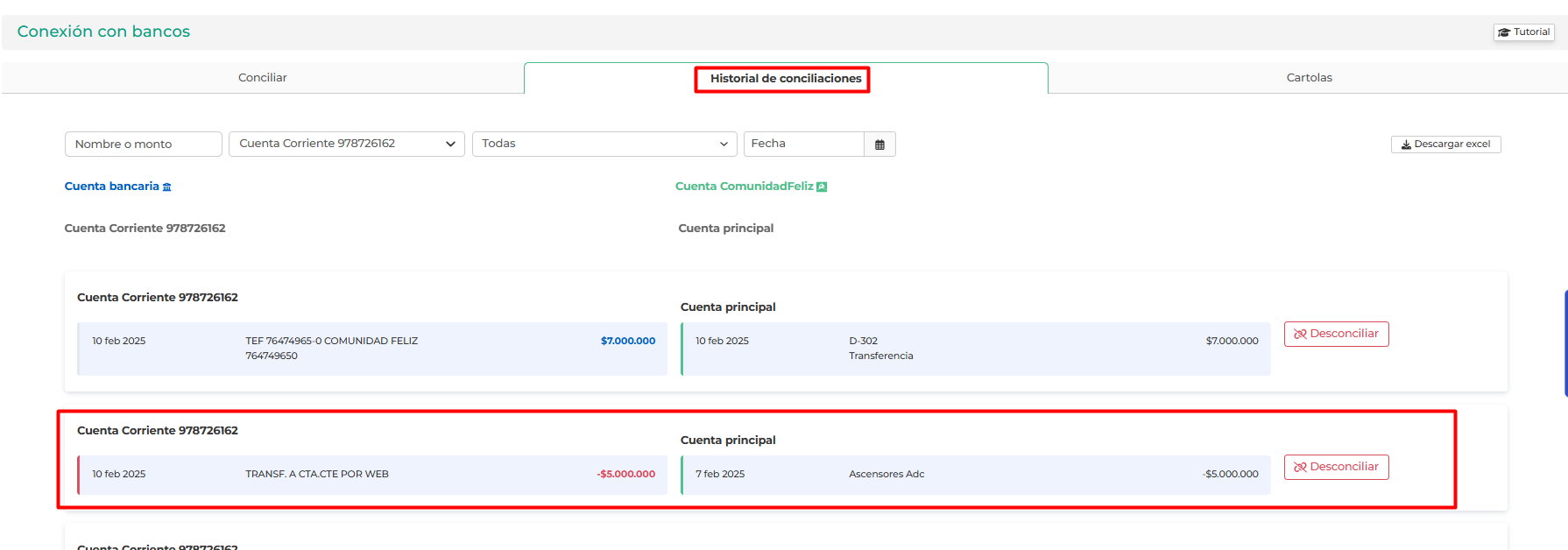The width and height of the screenshot is (1568, 550).
Task: Click the Fecha date input field
Action: [x=803, y=144]
